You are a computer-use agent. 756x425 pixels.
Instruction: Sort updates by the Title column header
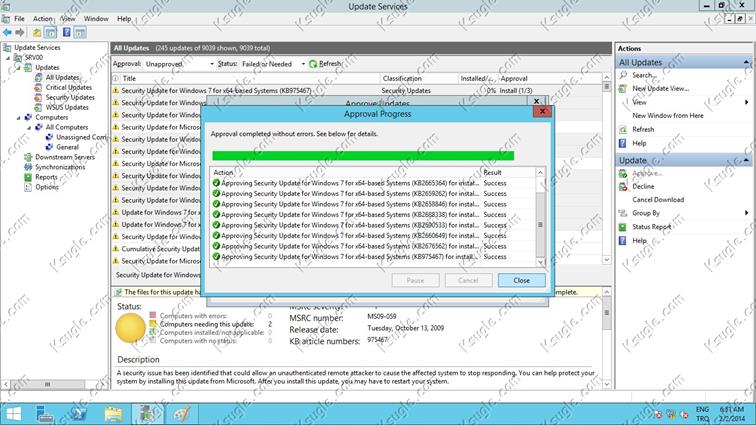tap(249, 78)
